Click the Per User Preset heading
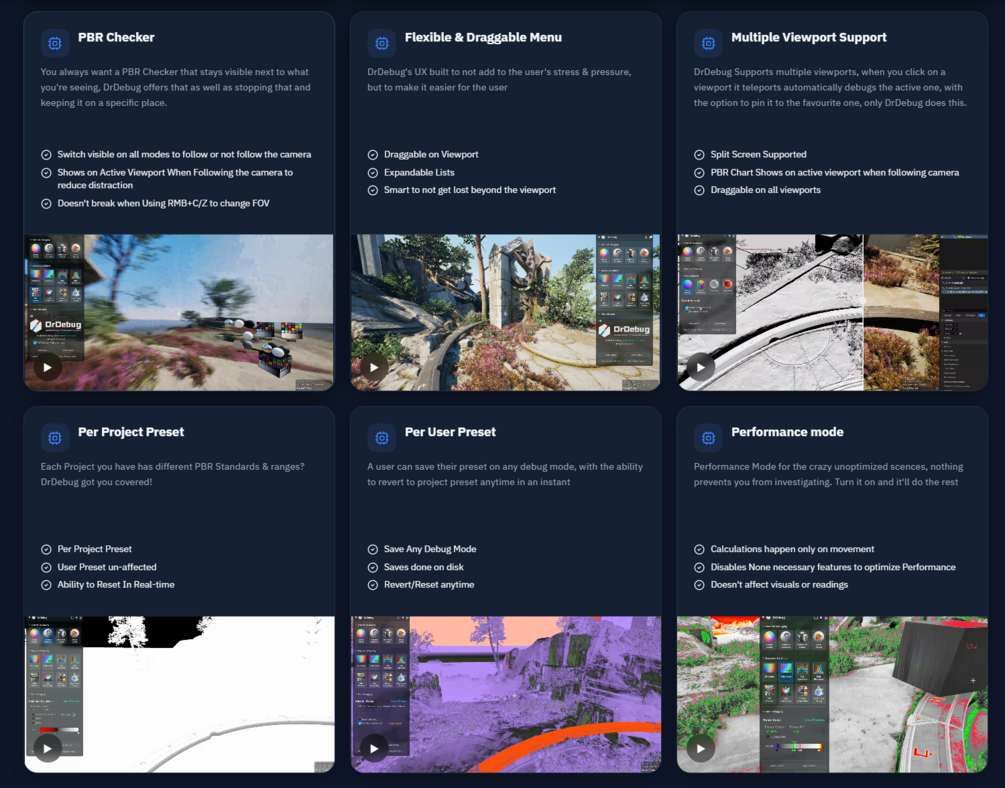Viewport: 1005px width, 788px height. click(x=450, y=432)
